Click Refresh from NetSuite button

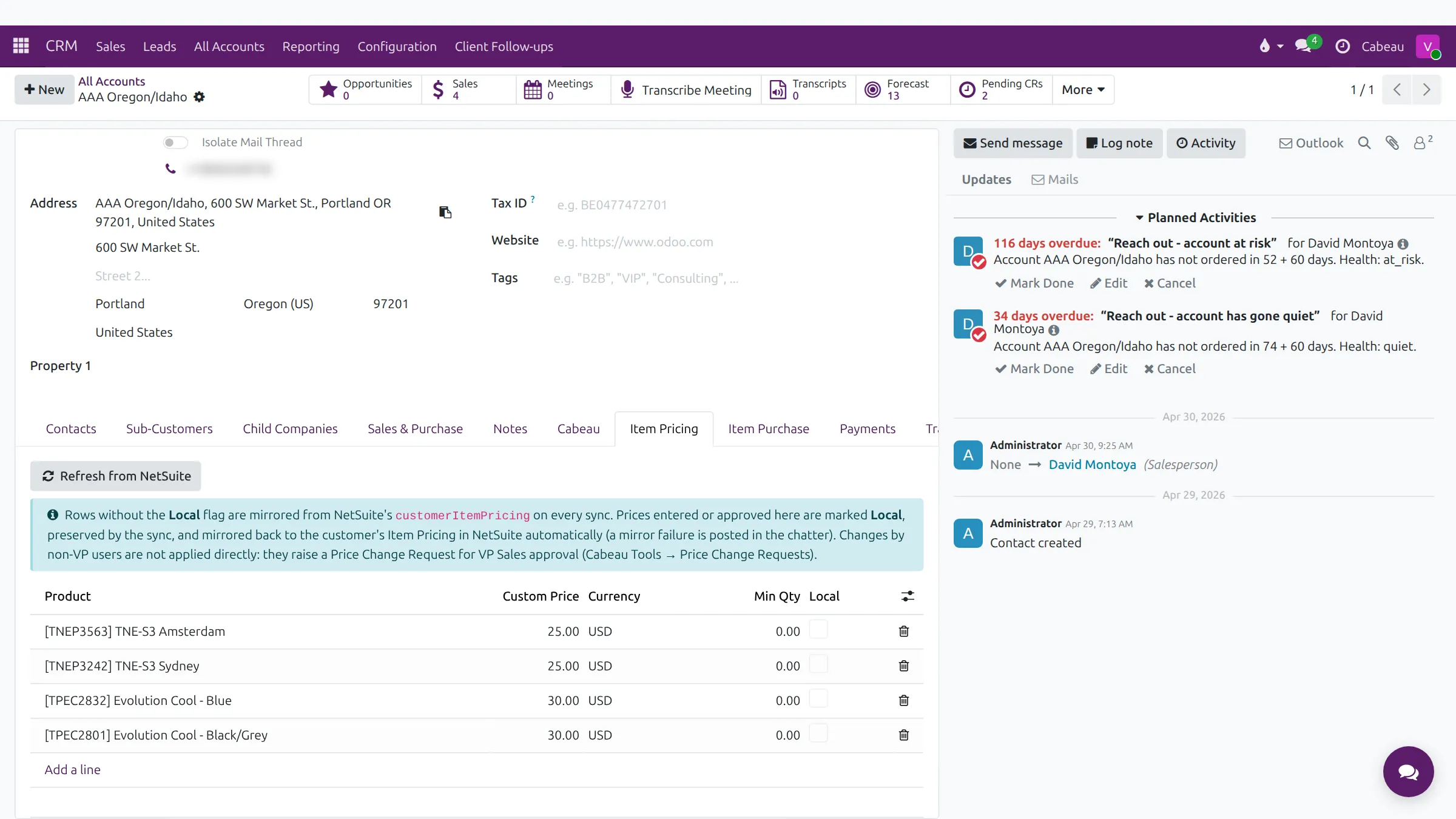point(116,476)
